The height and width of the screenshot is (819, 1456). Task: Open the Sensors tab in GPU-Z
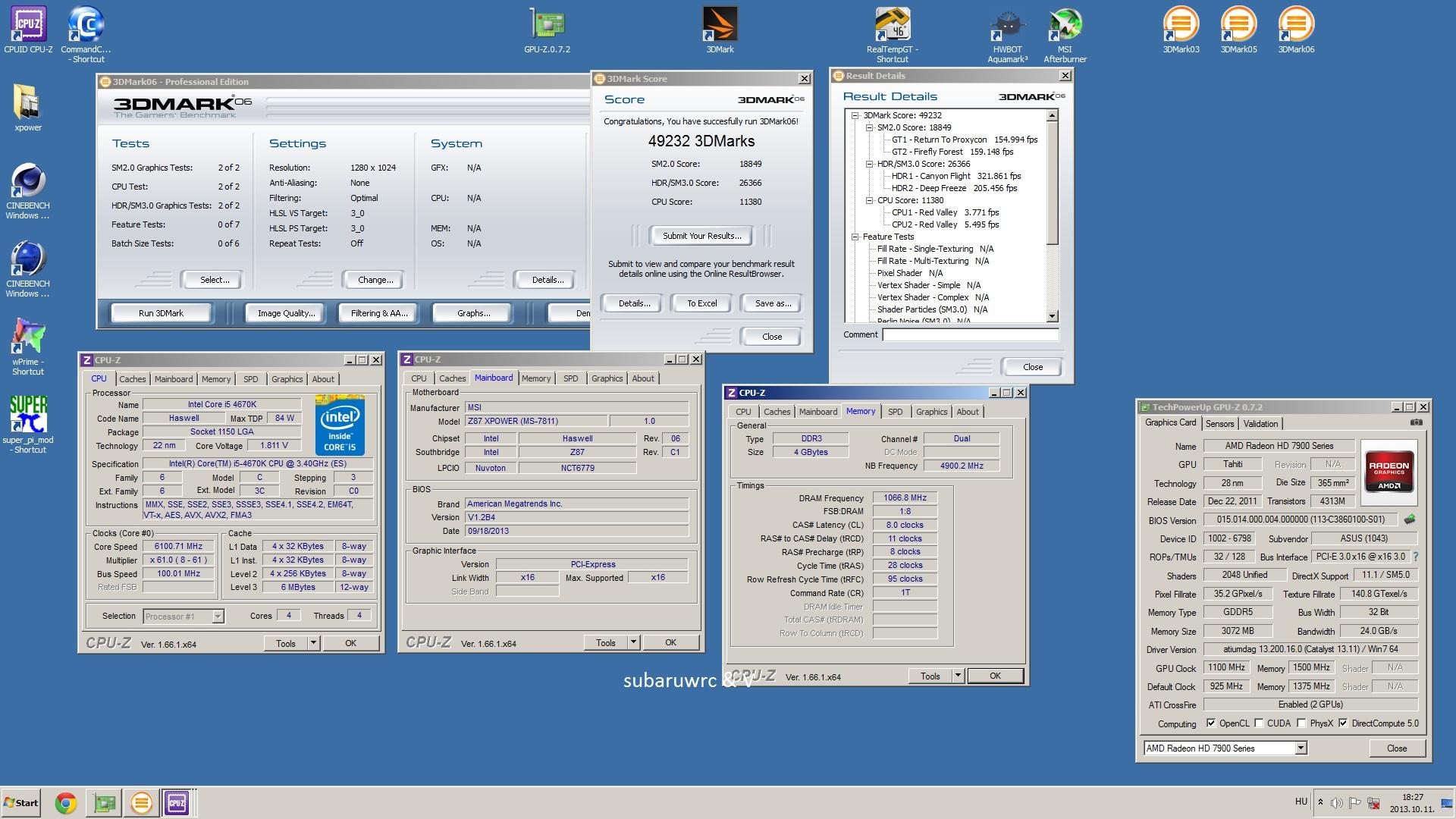[1219, 424]
